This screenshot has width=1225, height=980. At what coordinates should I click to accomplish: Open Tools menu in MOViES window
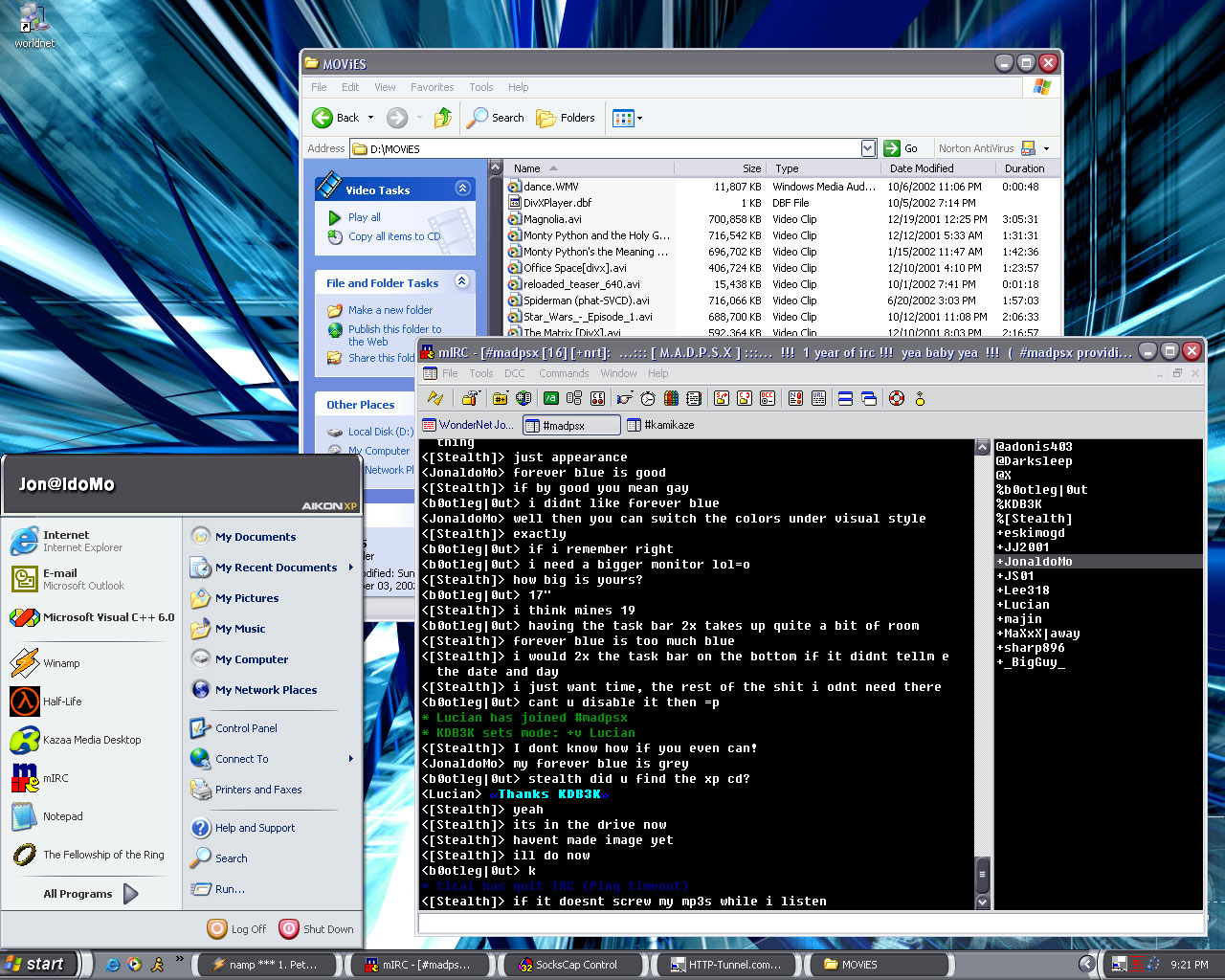481,87
